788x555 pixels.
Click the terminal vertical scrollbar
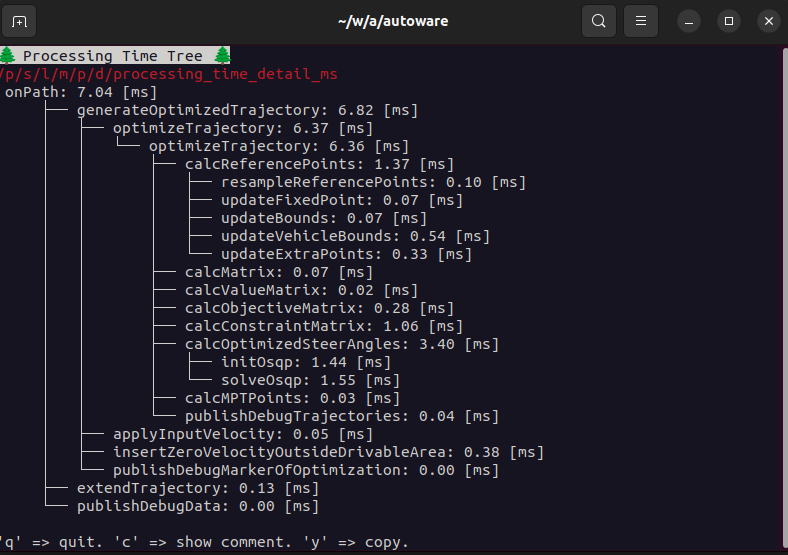pos(785,299)
